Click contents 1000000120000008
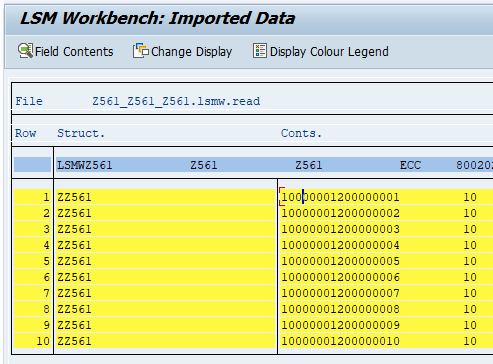The width and height of the screenshot is (493, 364). 340,309
